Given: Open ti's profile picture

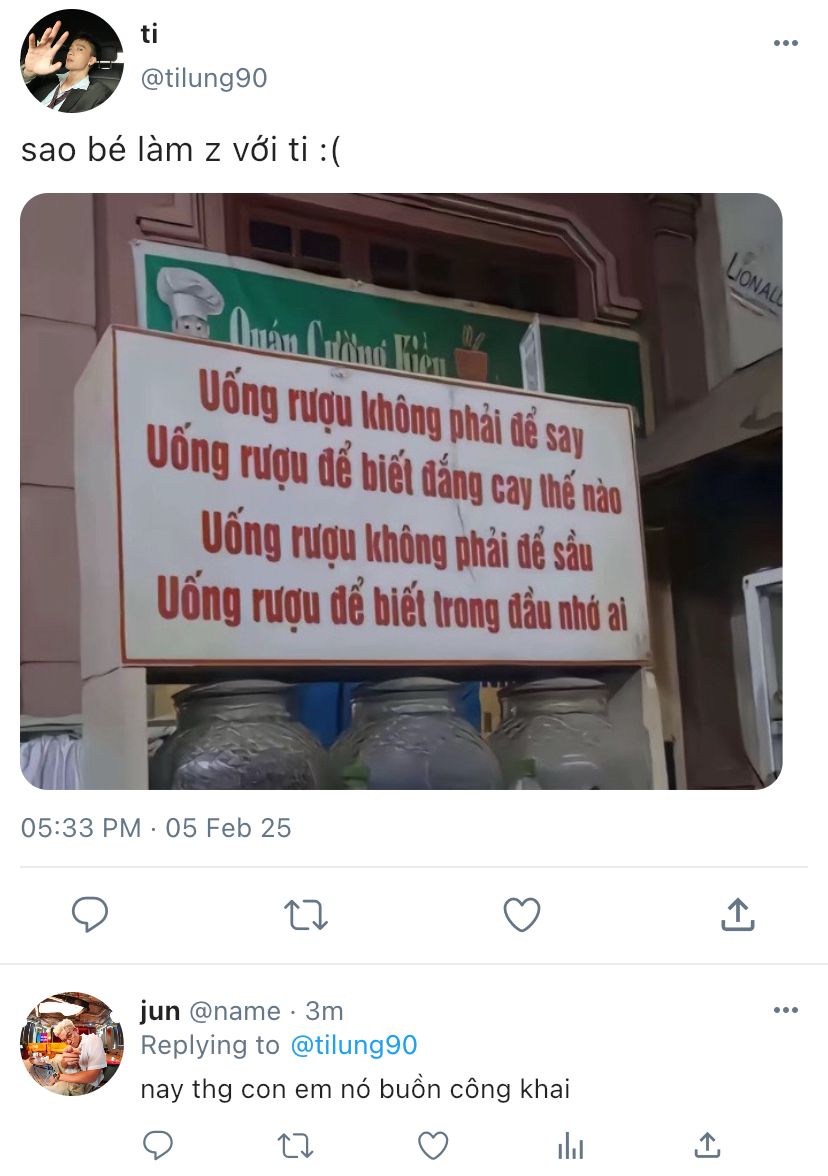Looking at the screenshot, I should (72, 61).
